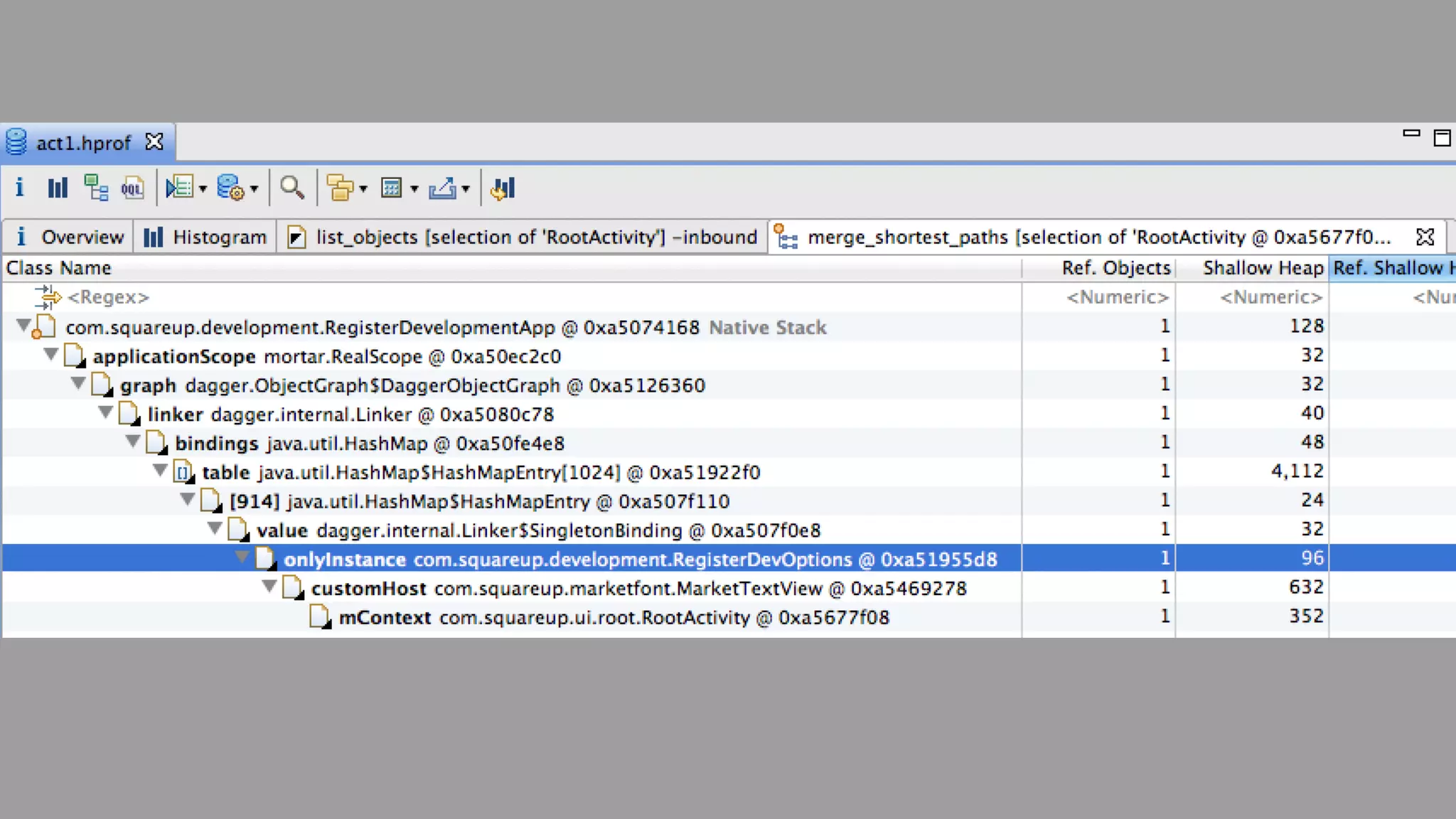Click the overview info toolbar icon
1456x819 pixels.
(19, 188)
